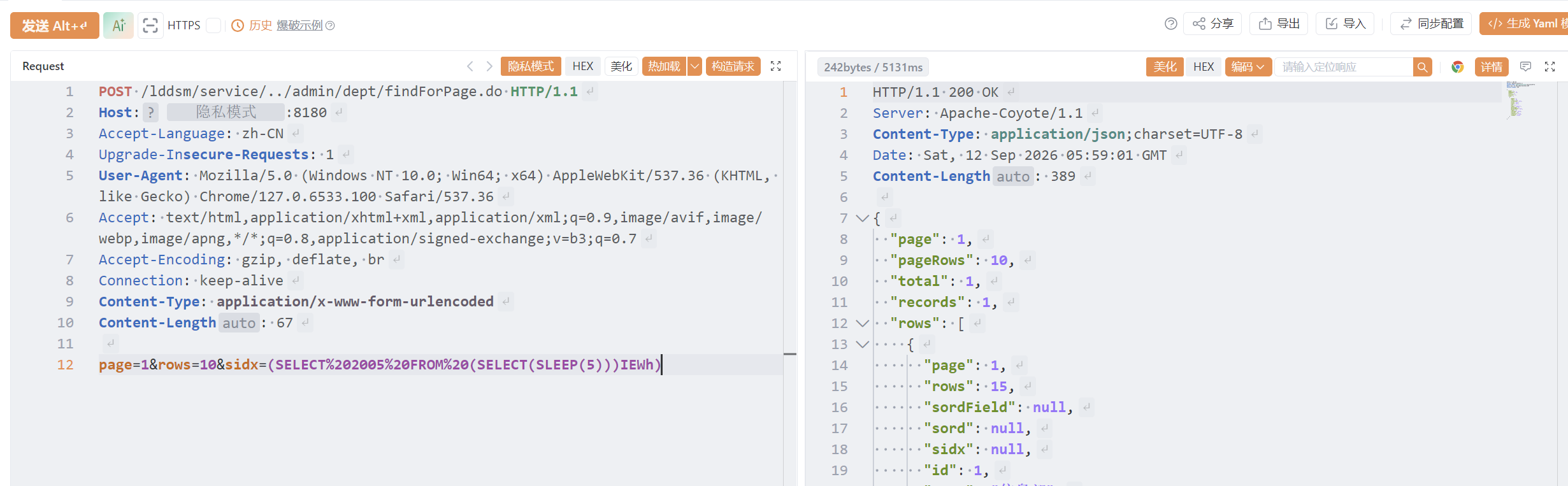Open response in browser via Chrome icon

pos(1458,67)
